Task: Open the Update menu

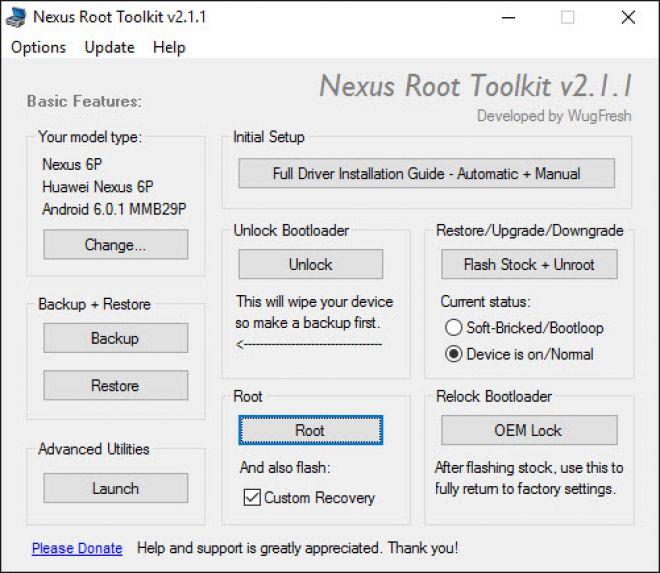Action: [109, 47]
